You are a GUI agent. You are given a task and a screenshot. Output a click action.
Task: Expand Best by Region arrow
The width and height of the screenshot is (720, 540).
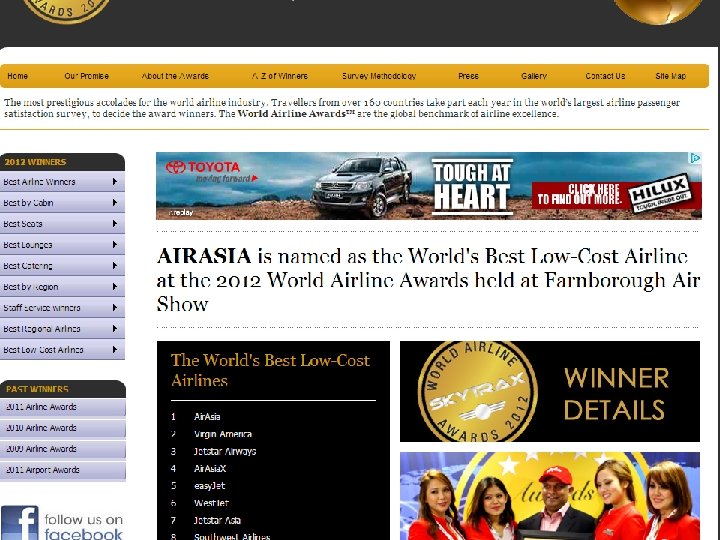coord(115,287)
